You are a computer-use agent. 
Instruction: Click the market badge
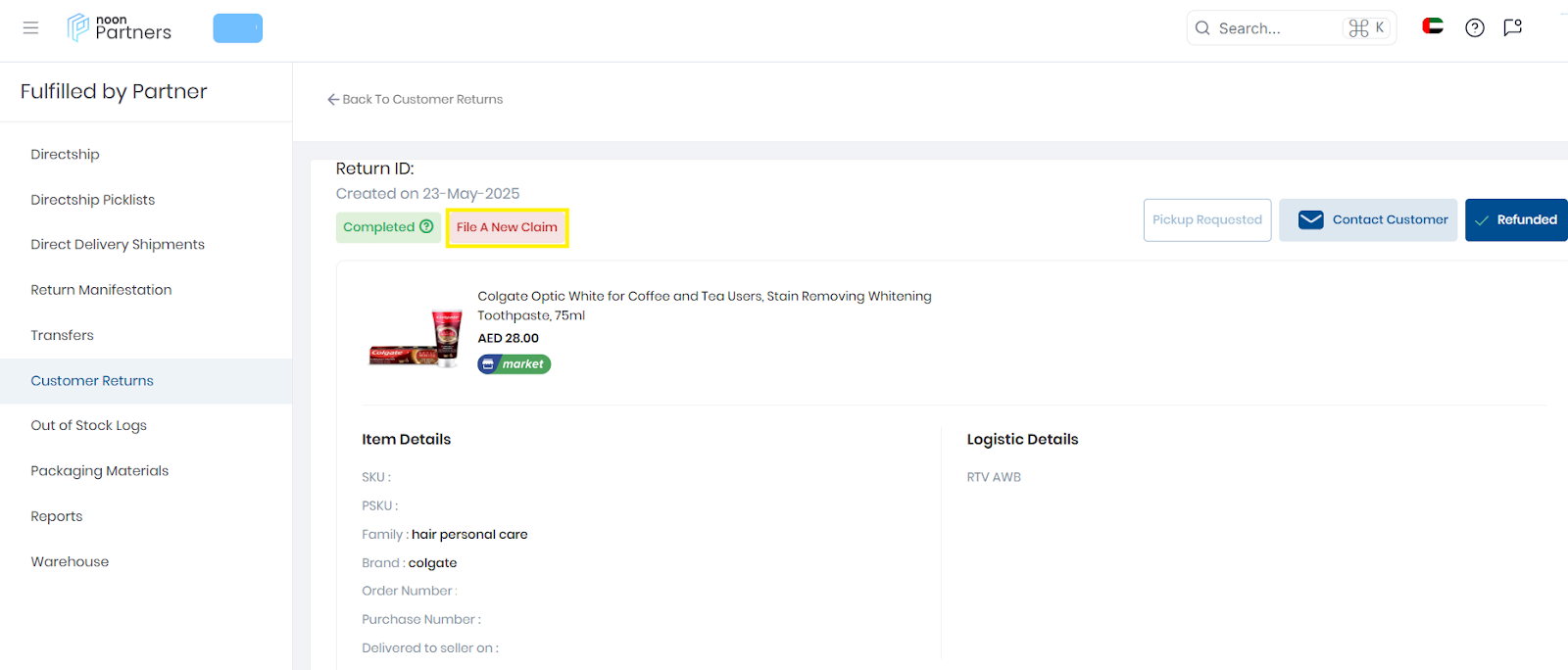514,364
